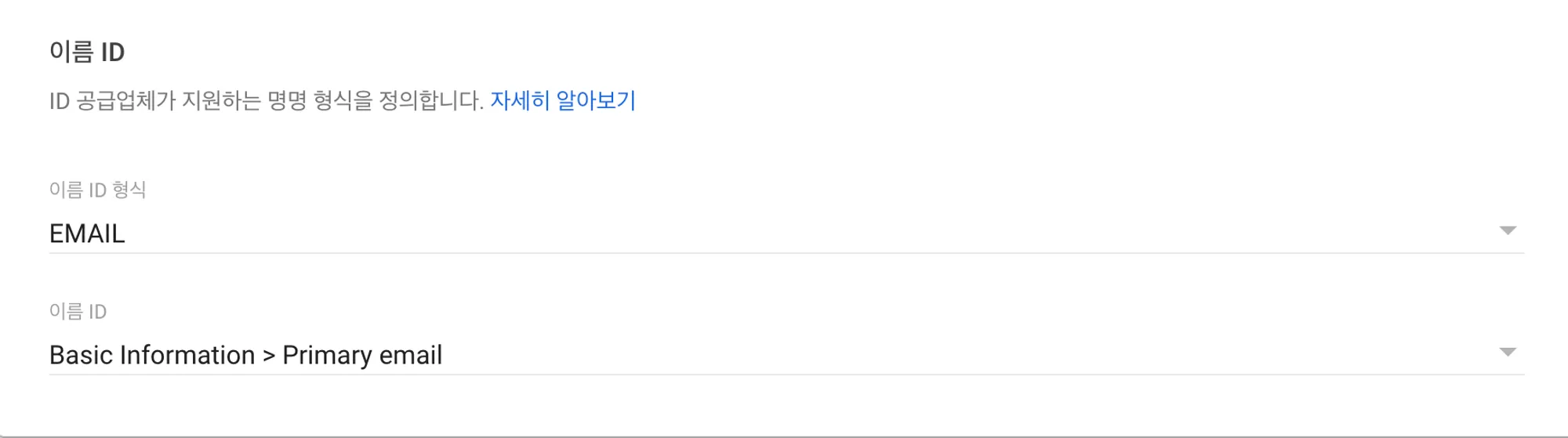Open the EMAIL format dropdown
This screenshot has height=438, width=1568.
[784, 233]
